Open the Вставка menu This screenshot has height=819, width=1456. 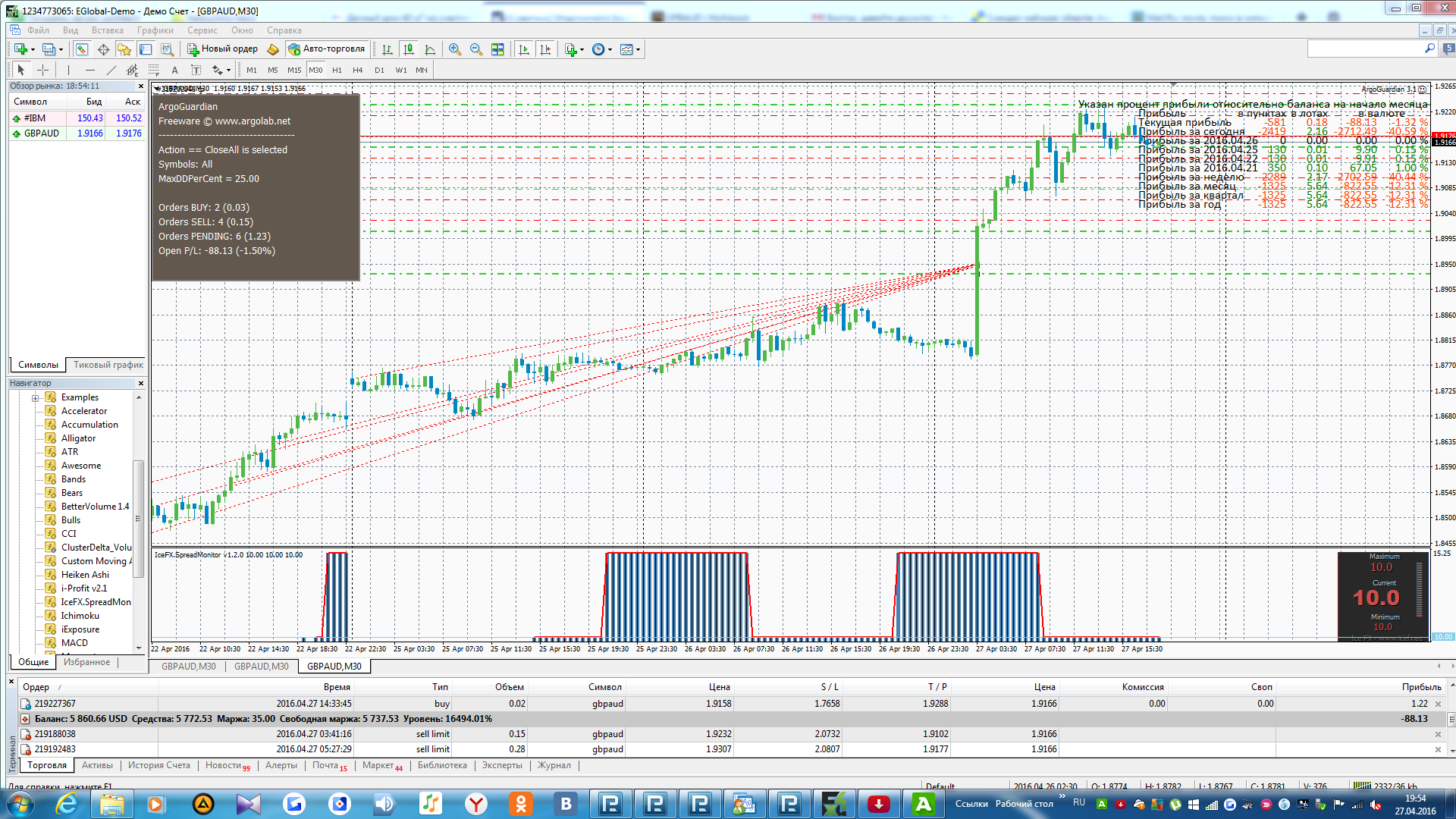tap(108, 30)
